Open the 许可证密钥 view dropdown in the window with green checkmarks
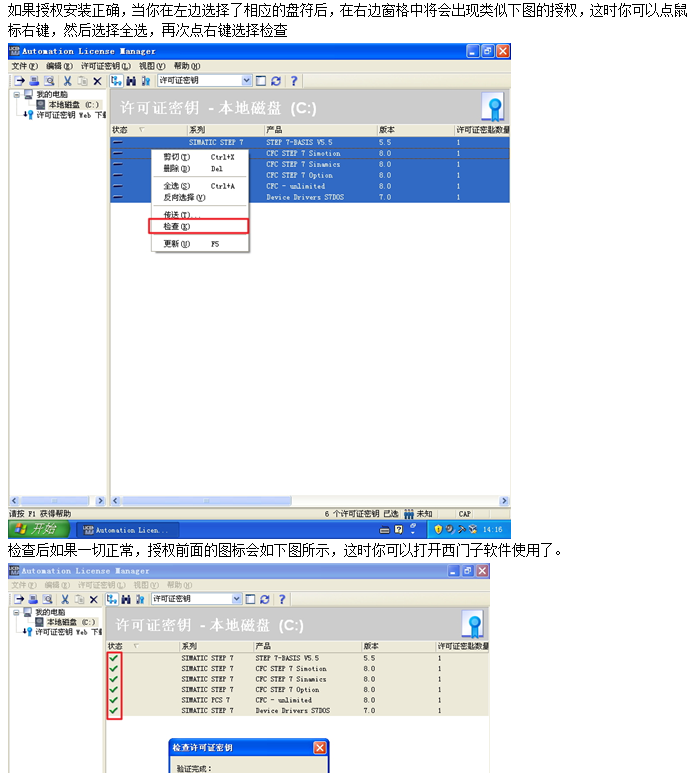 (x=237, y=598)
